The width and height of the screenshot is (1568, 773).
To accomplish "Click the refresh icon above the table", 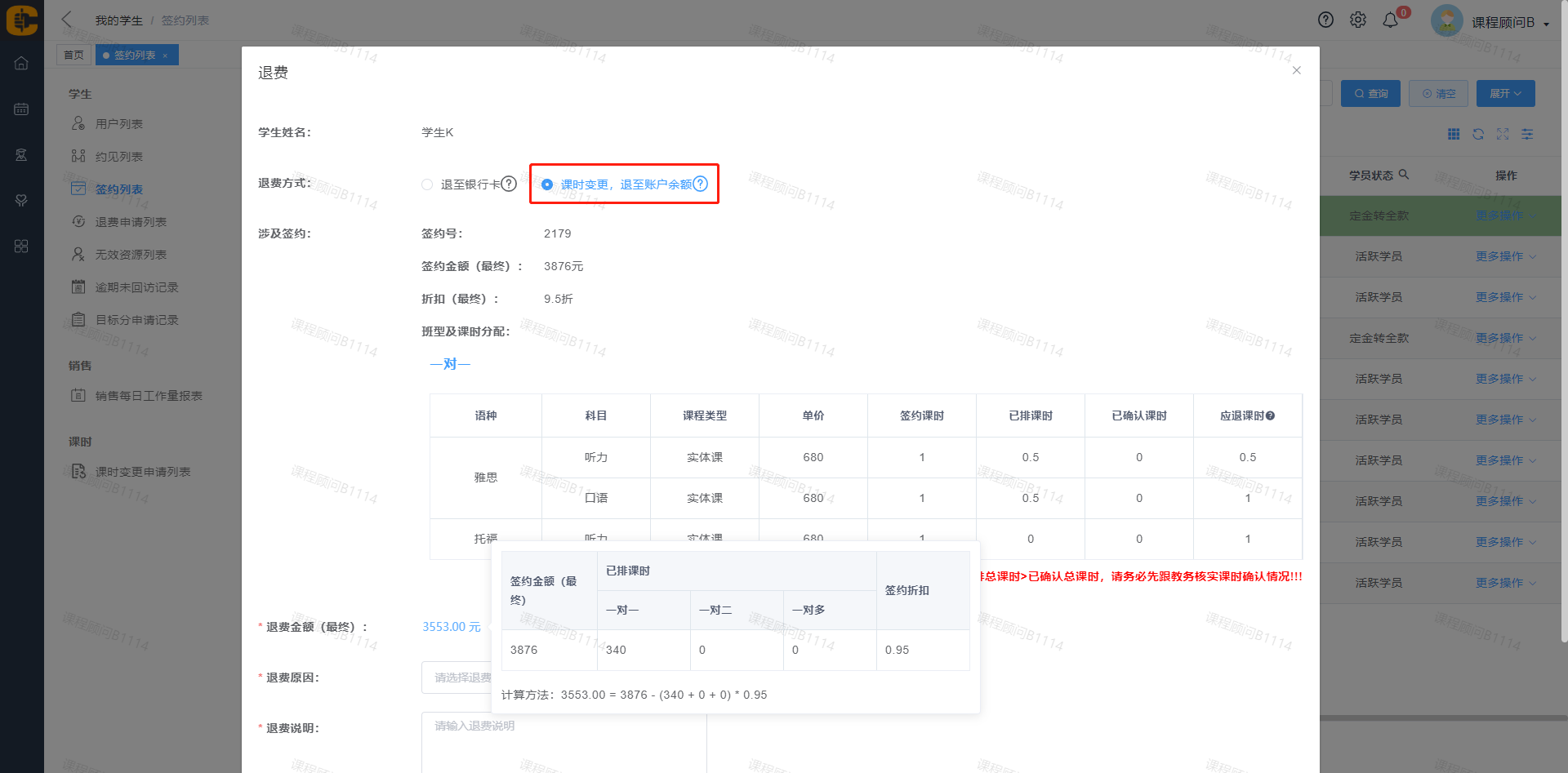I will point(1478,134).
